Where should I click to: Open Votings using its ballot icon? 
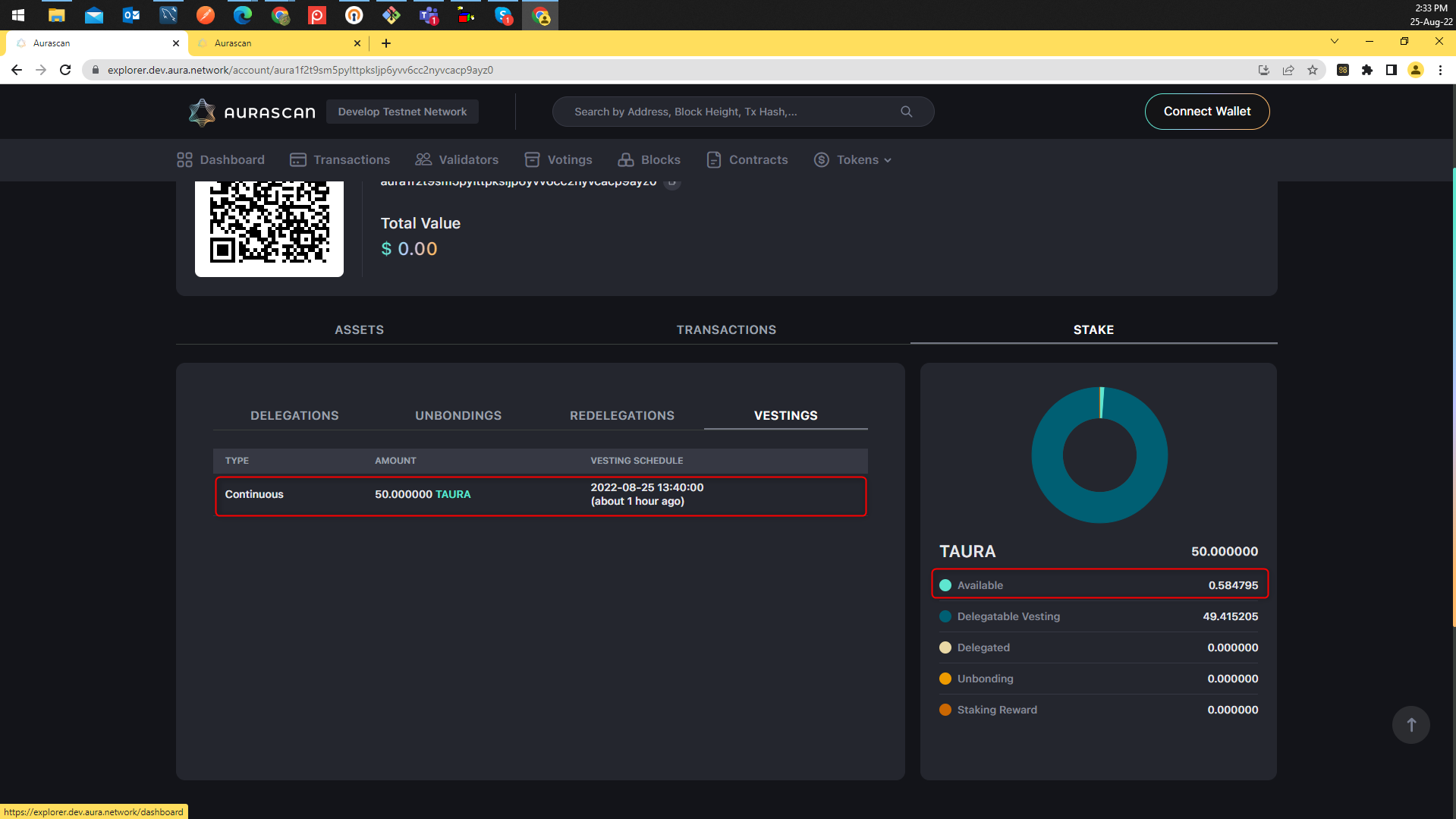(532, 159)
